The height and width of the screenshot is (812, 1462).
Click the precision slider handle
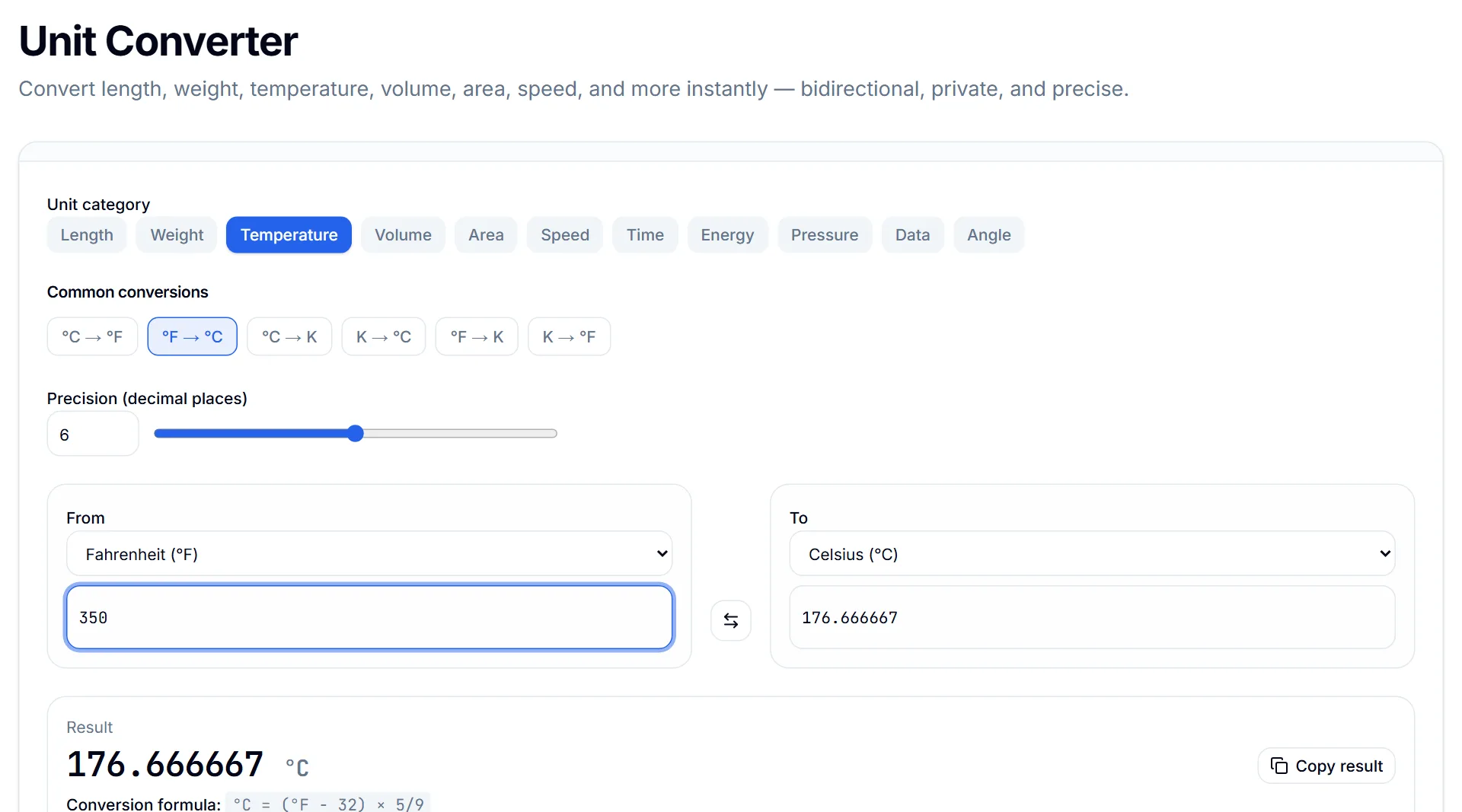(x=356, y=434)
